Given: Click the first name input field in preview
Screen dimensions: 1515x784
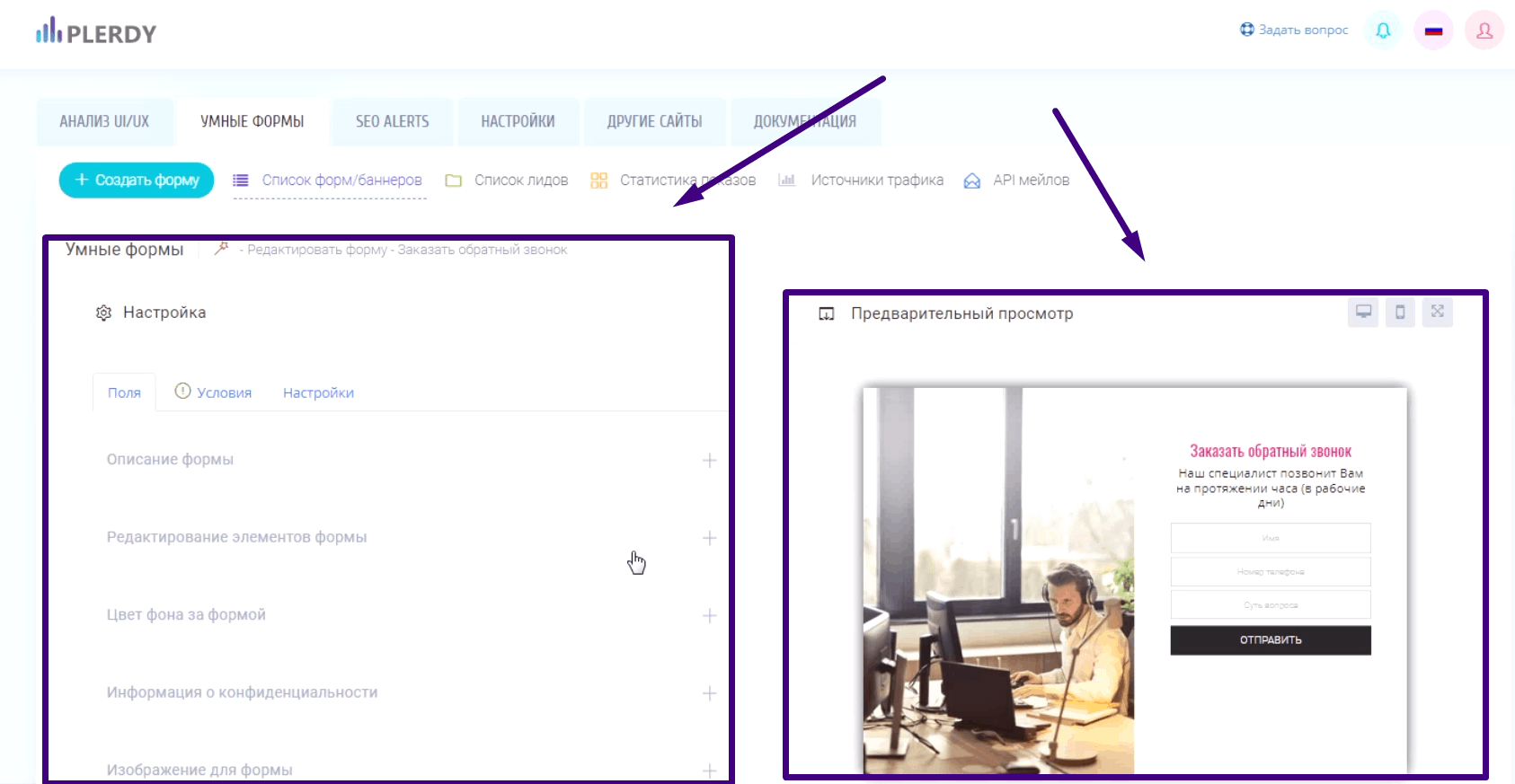Looking at the screenshot, I should 1270,538.
